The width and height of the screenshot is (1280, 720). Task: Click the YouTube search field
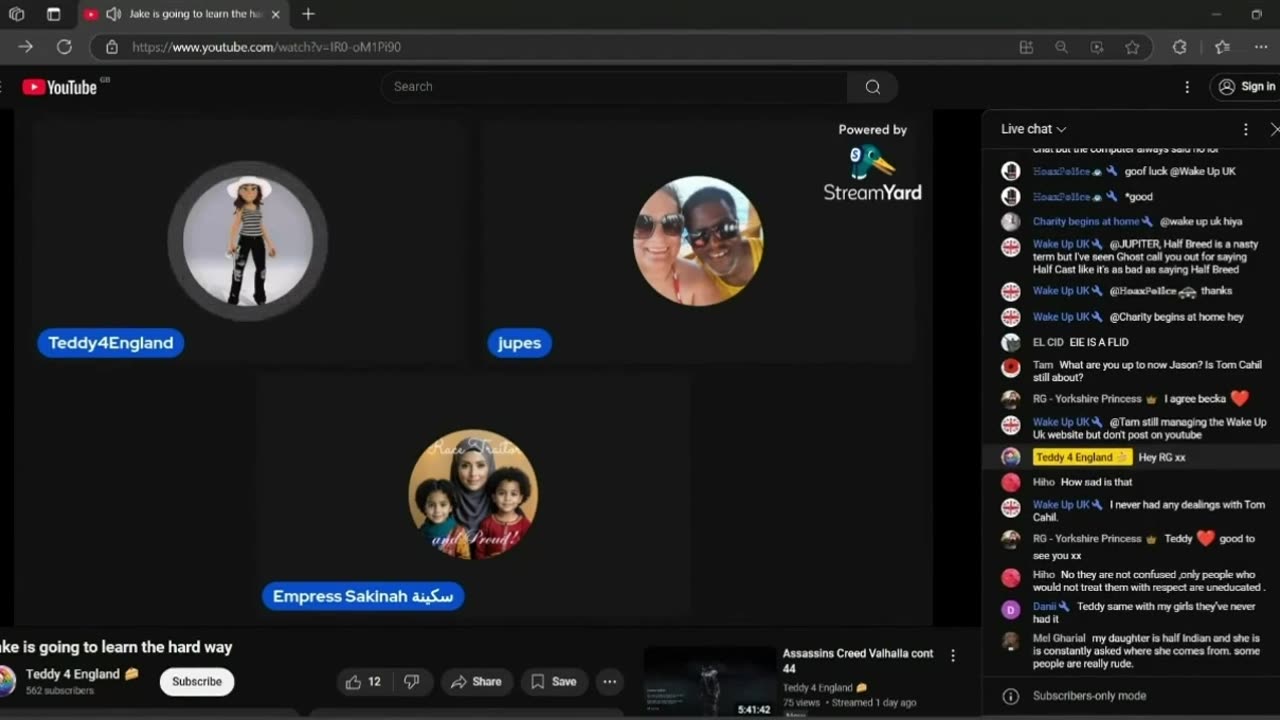[x=614, y=87]
